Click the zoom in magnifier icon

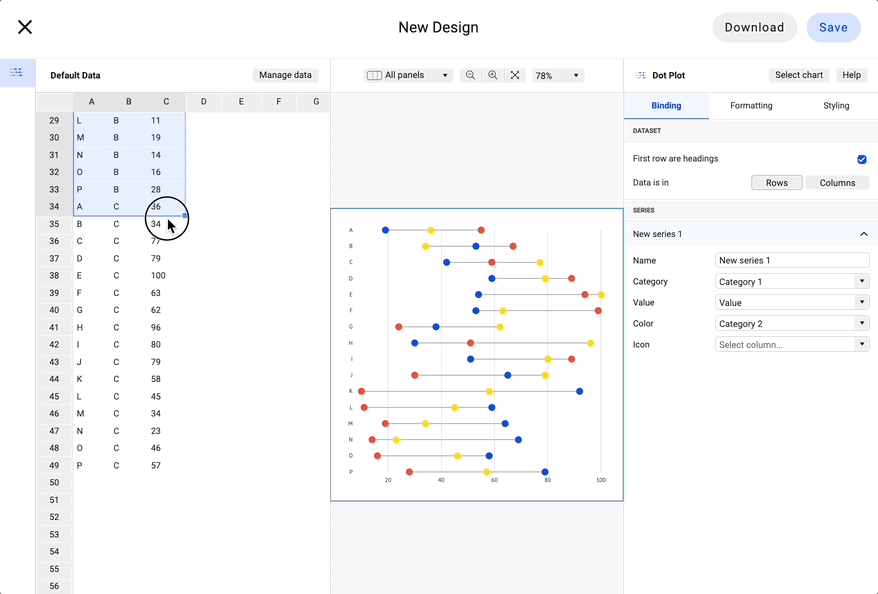[x=492, y=75]
